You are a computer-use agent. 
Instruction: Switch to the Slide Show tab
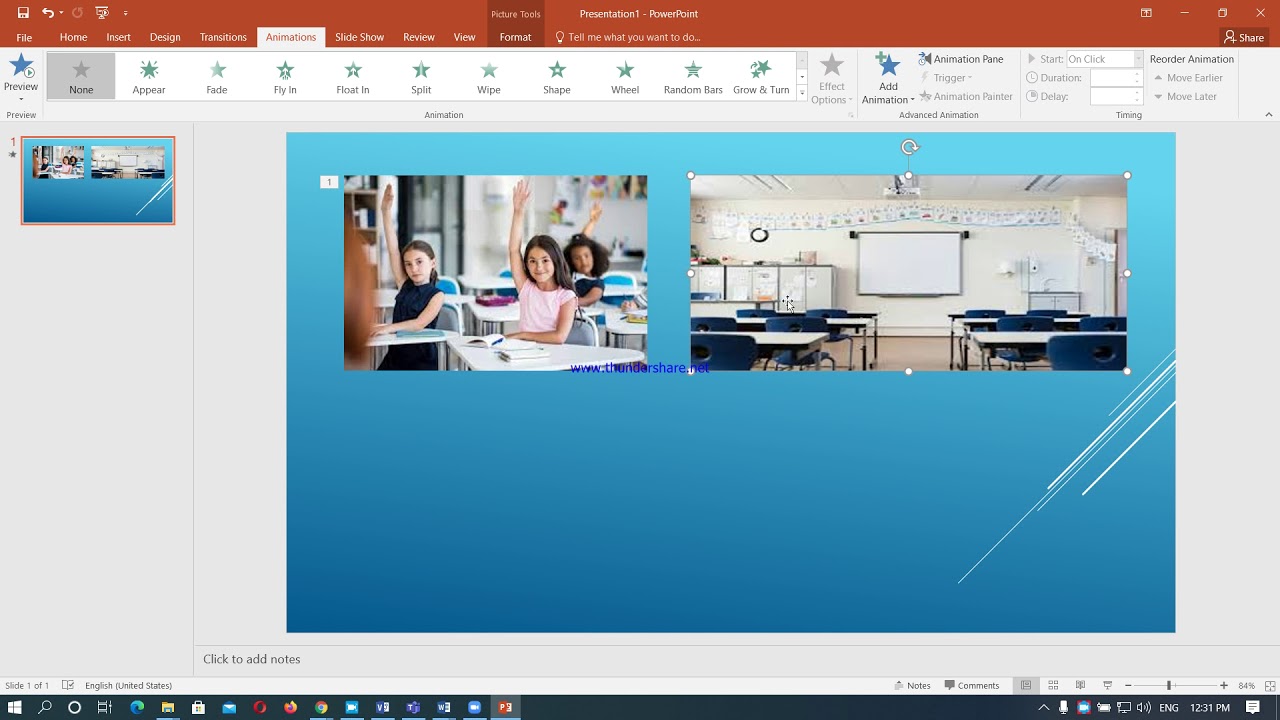[359, 37]
